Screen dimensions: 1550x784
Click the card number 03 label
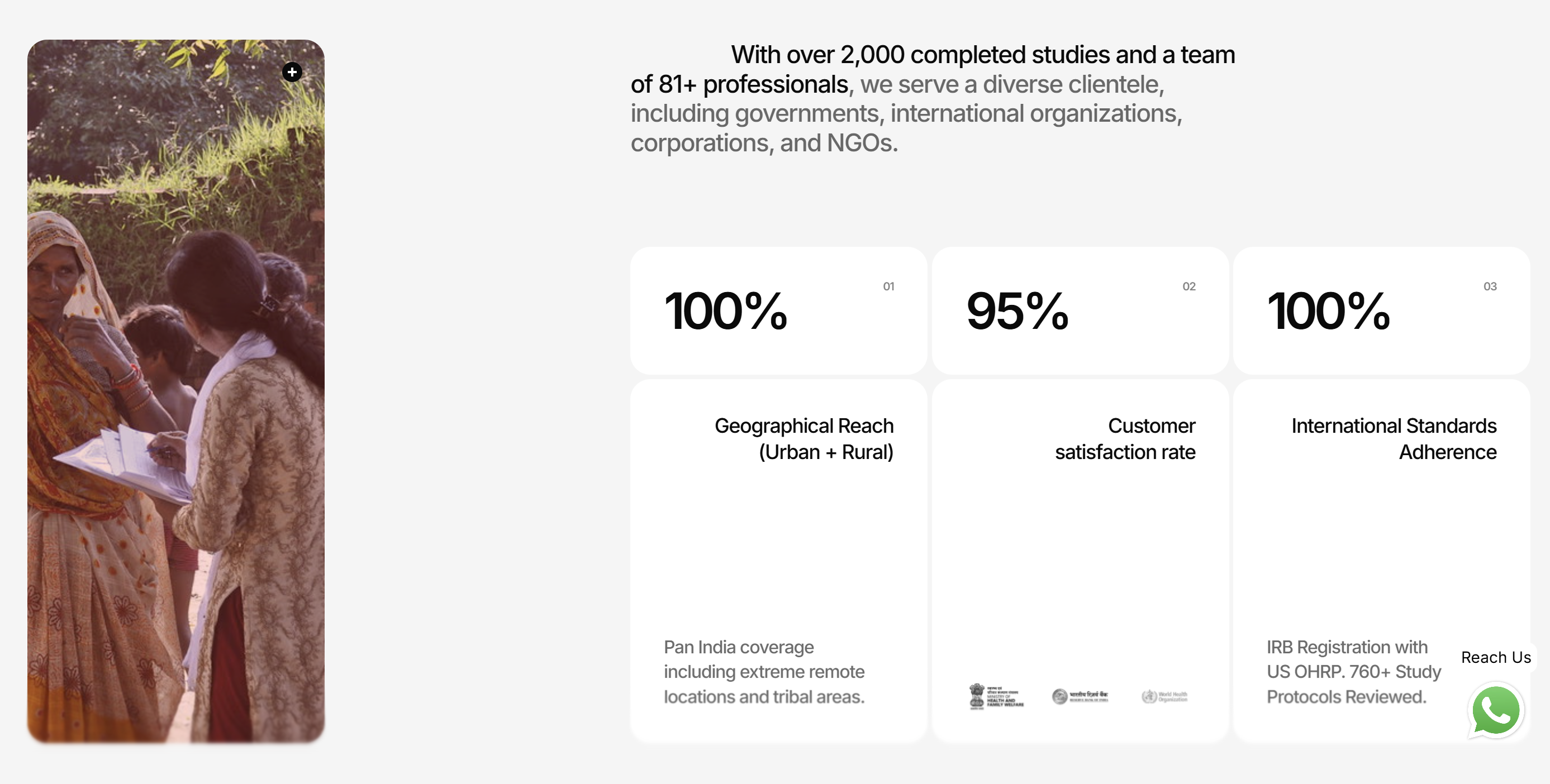1490,287
